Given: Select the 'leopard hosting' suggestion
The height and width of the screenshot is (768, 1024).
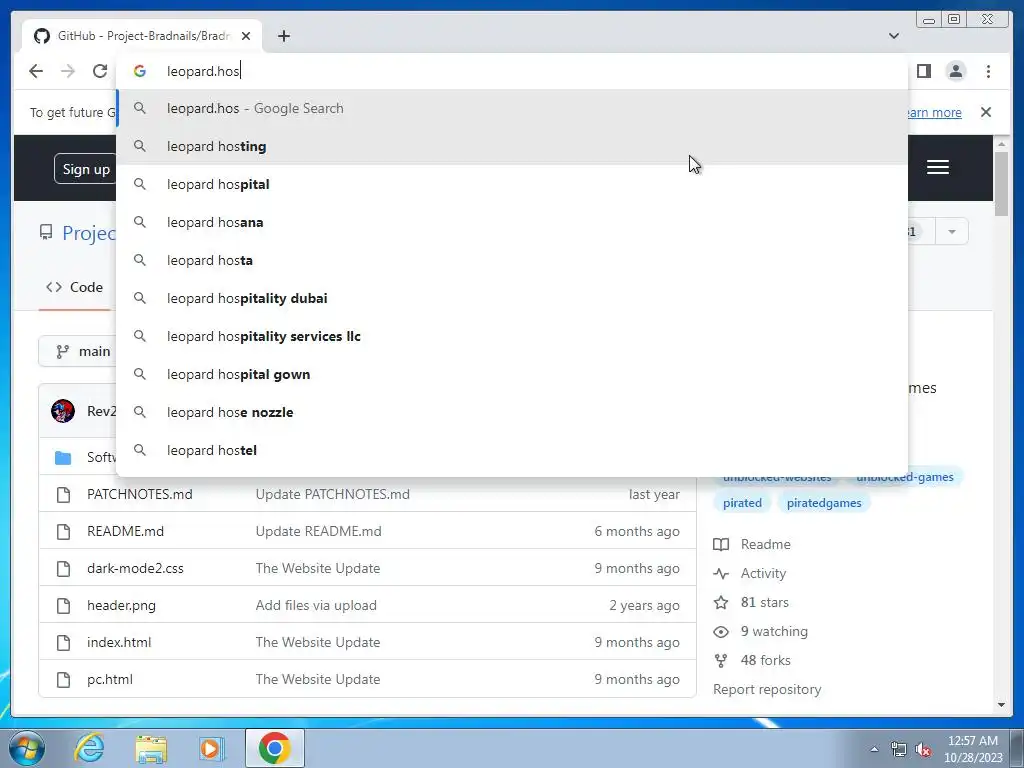Looking at the screenshot, I should click(512, 146).
